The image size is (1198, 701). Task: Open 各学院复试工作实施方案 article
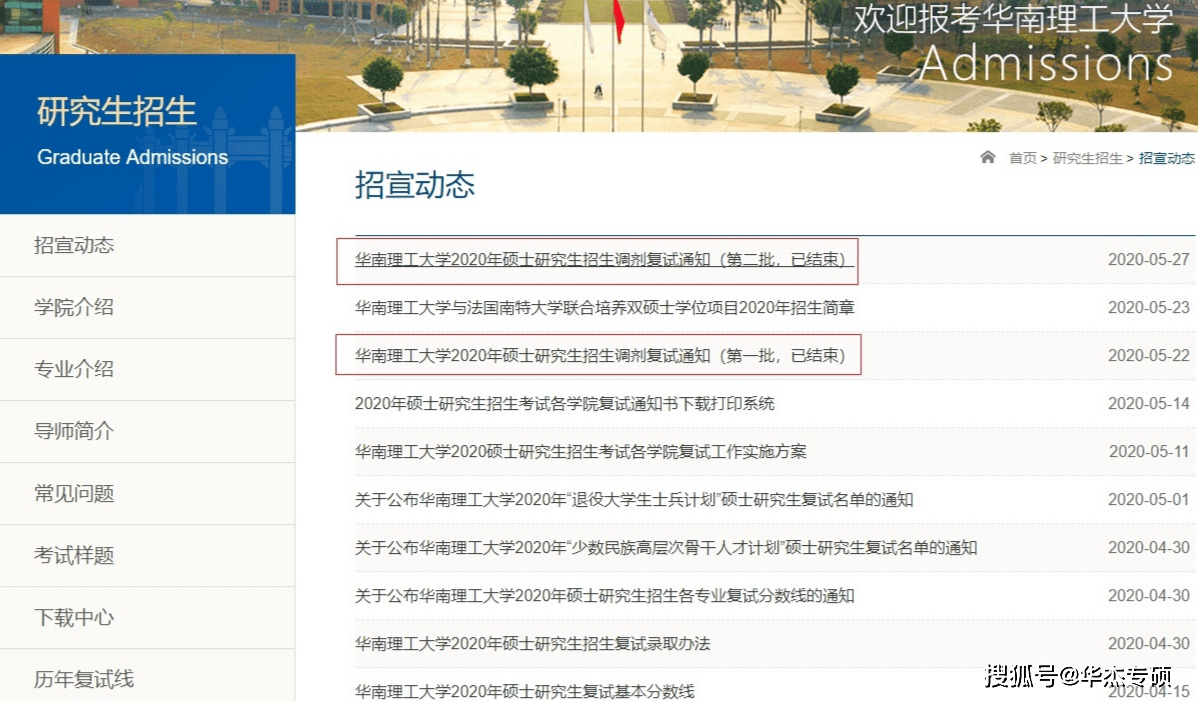pos(580,452)
